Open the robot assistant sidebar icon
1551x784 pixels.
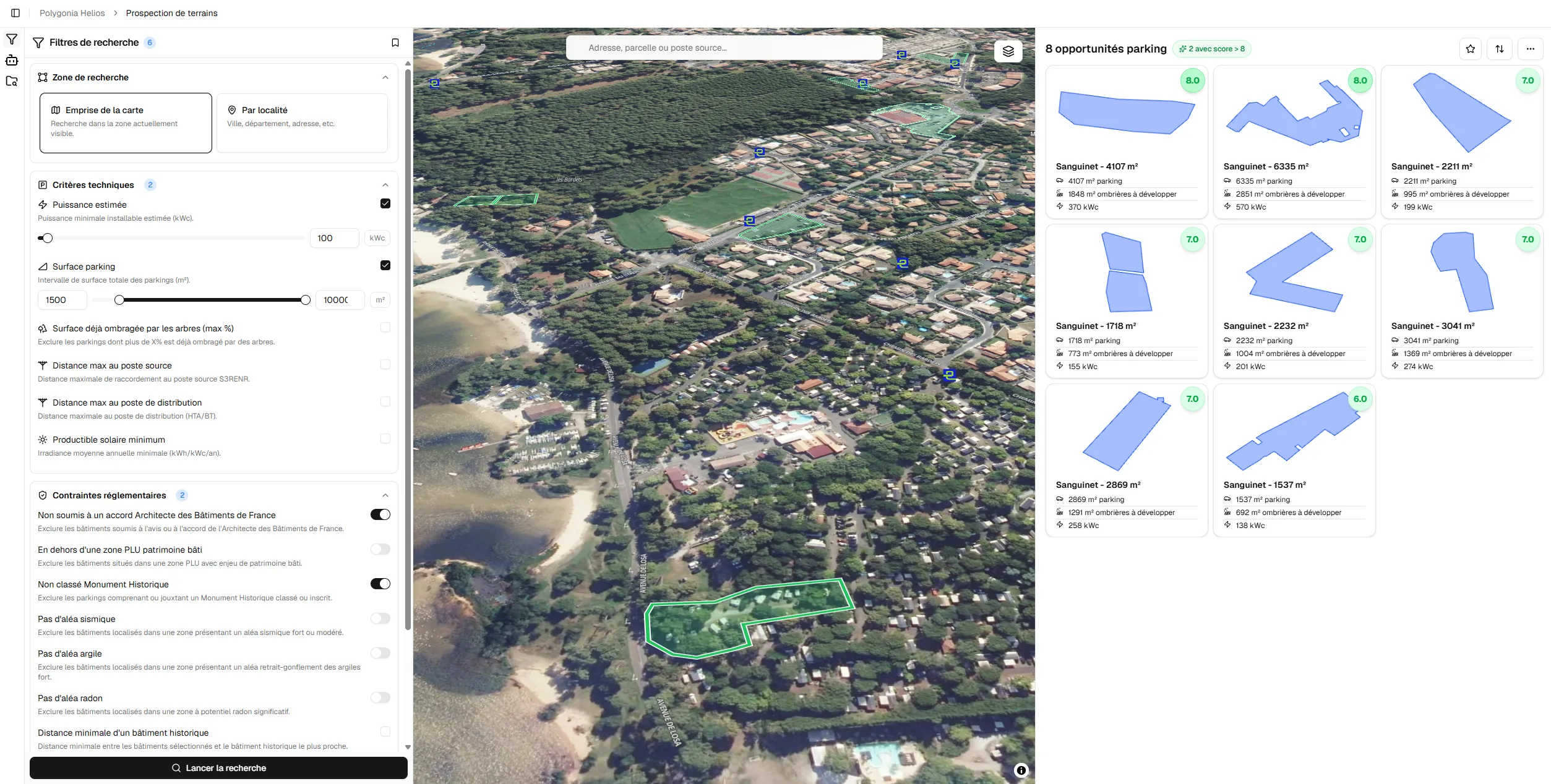pyautogui.click(x=12, y=60)
